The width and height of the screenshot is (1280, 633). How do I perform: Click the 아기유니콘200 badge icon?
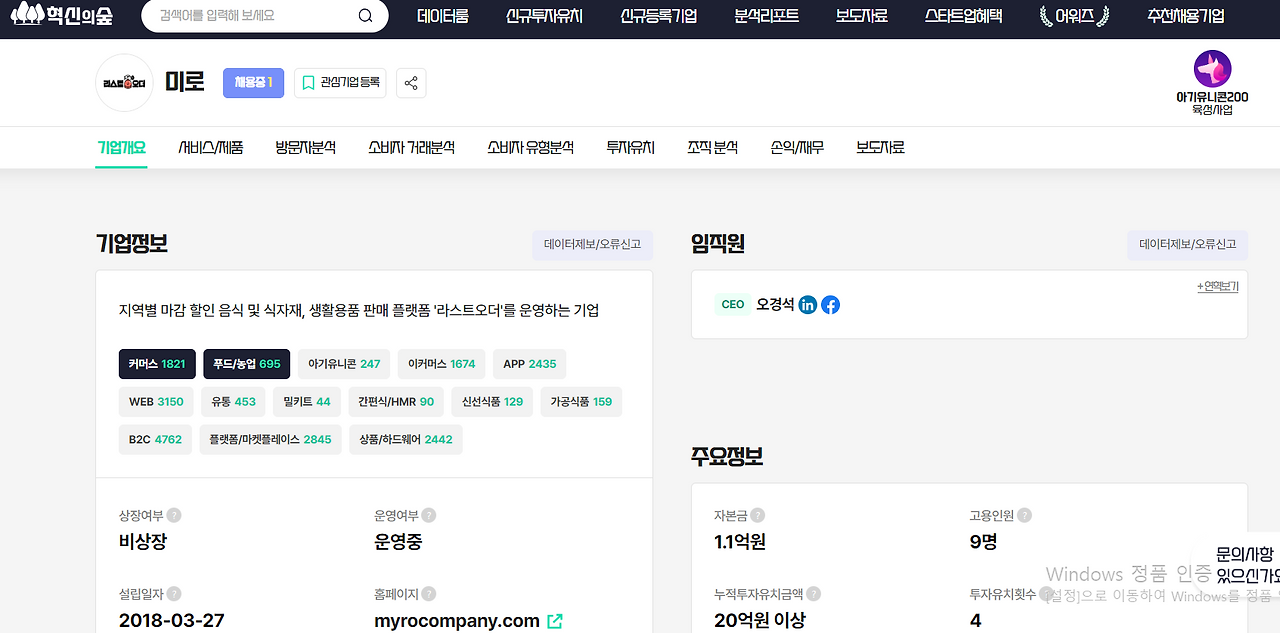point(1212,69)
